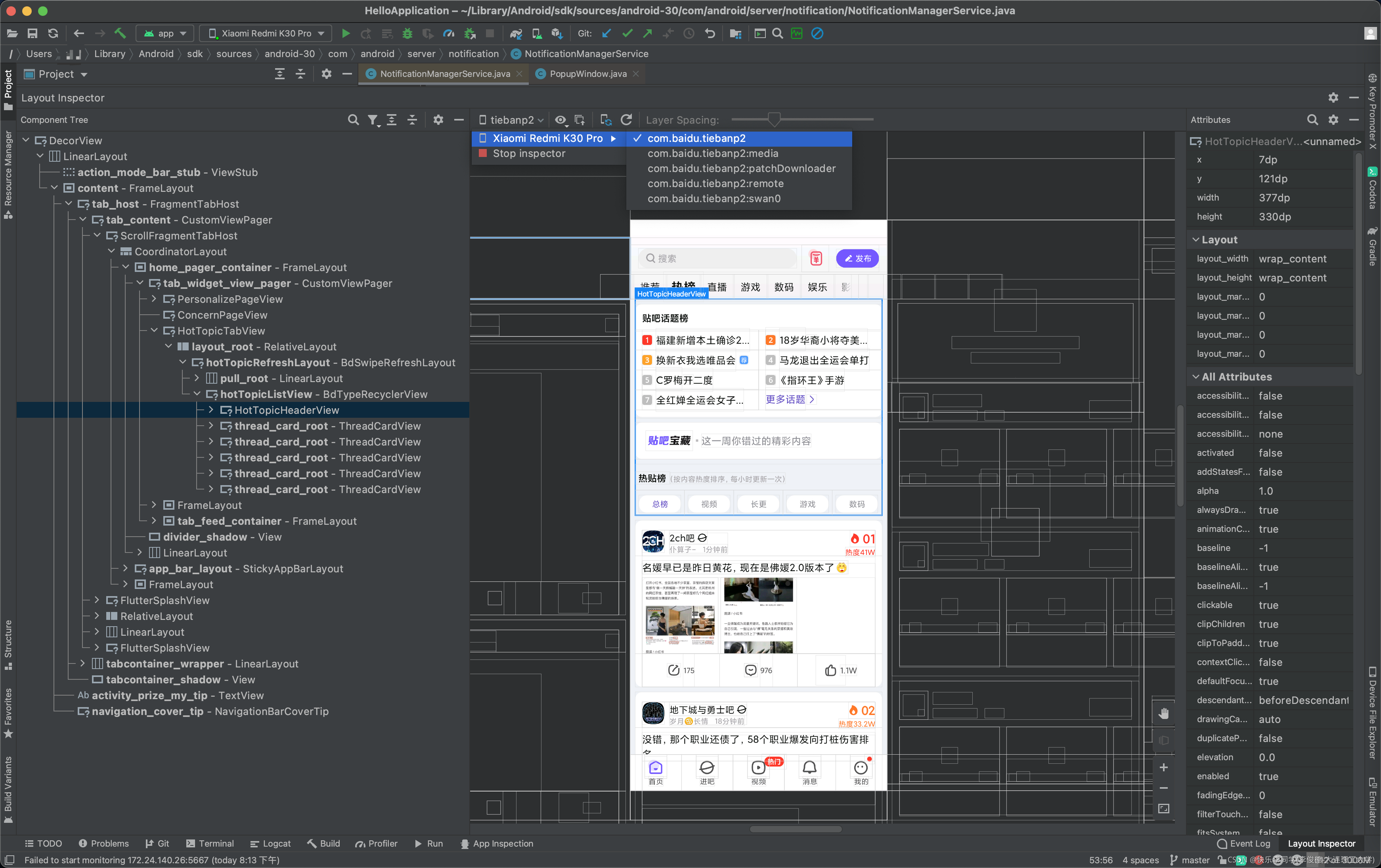This screenshot has height=868, width=1381.
Task: Select the Pan hand tool
Action: 1163,713
